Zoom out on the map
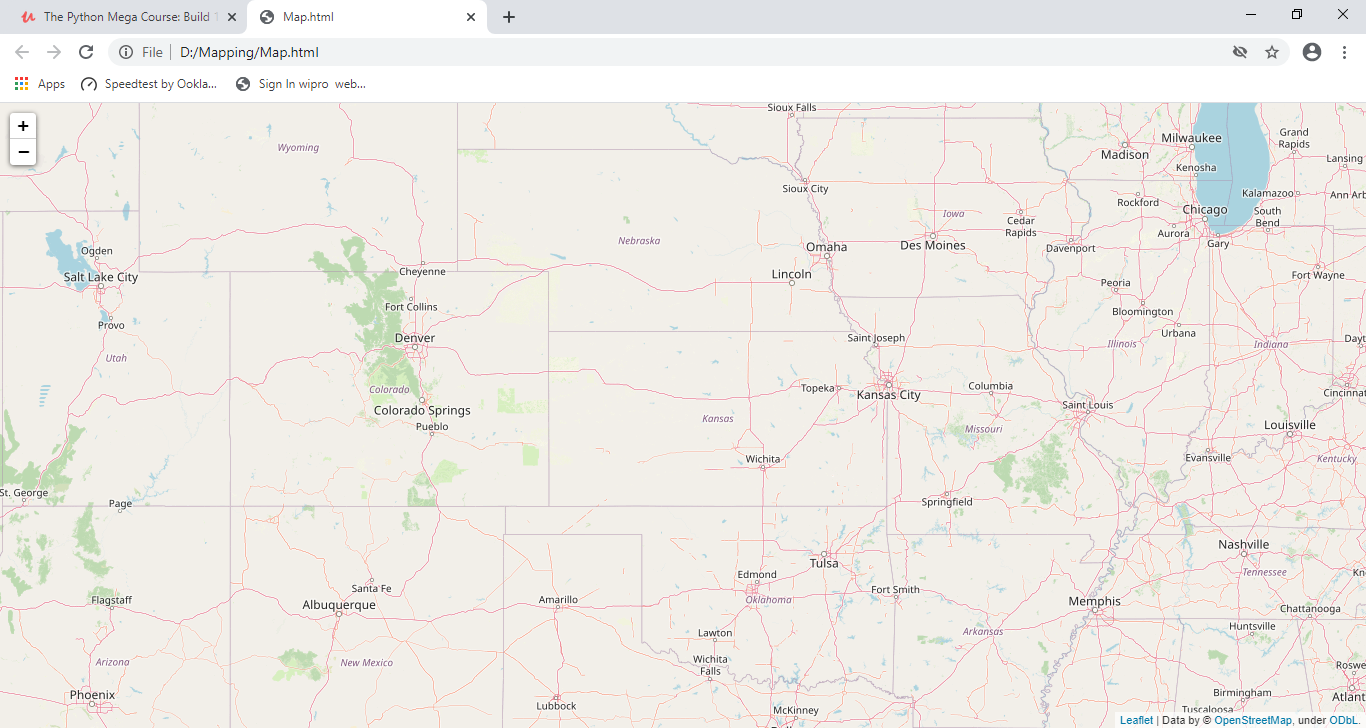Image resolution: width=1366 pixels, height=728 pixels. pyautogui.click(x=22, y=152)
